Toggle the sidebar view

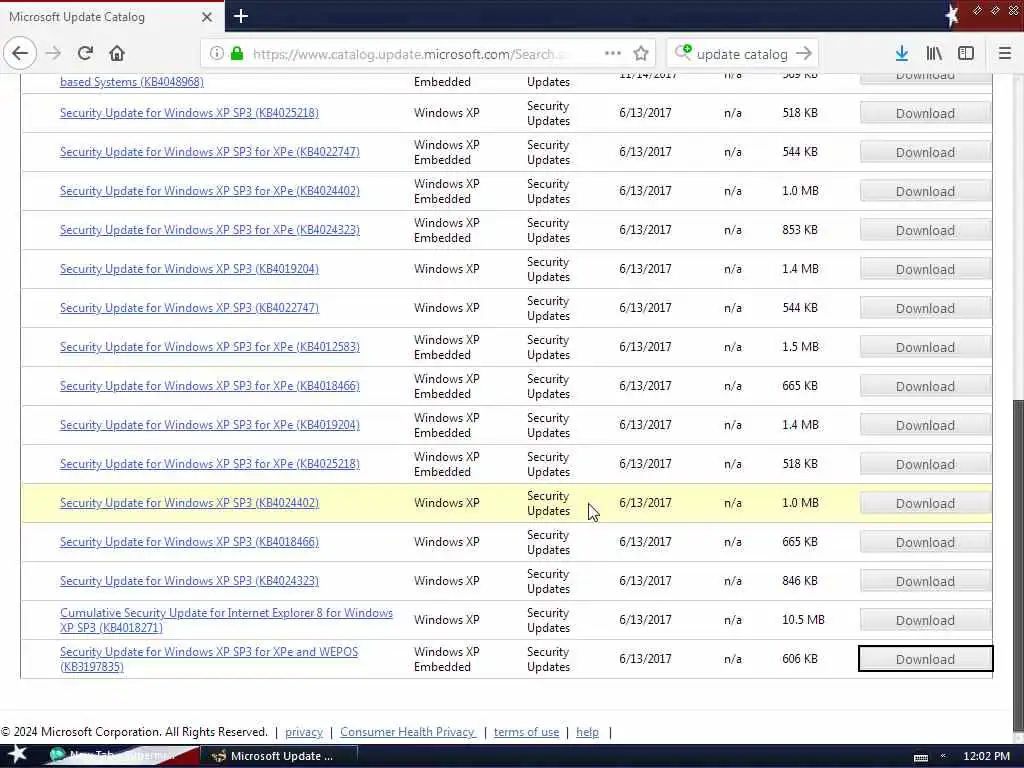tap(966, 54)
